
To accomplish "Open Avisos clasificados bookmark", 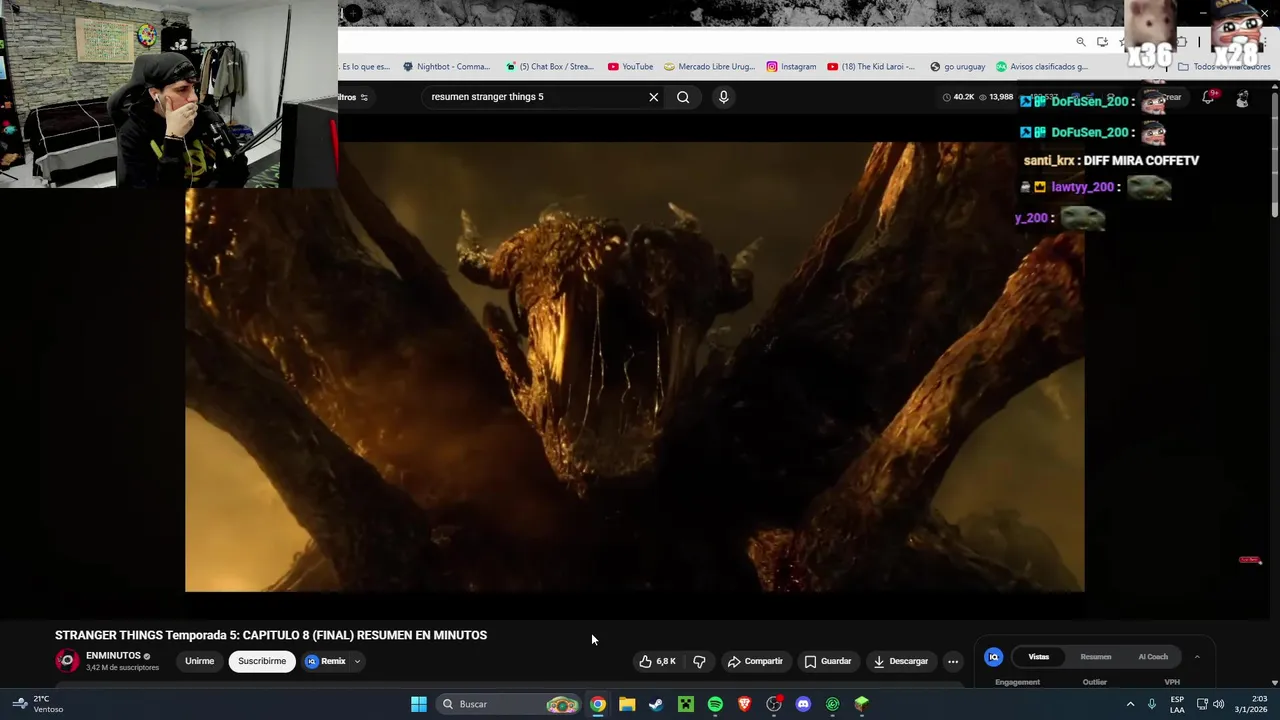I will point(1041,67).
